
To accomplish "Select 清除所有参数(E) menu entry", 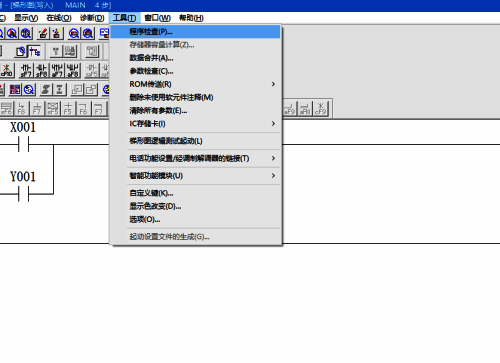I will click(195, 111).
